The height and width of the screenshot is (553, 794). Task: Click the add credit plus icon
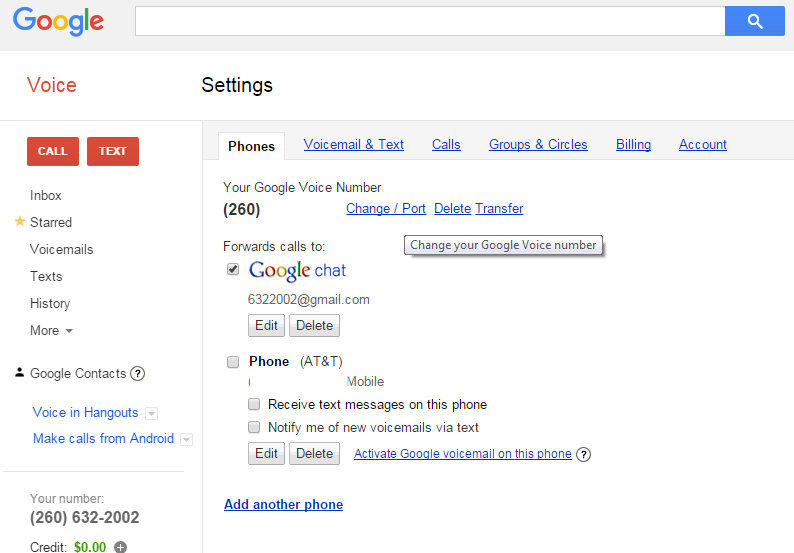point(121,547)
